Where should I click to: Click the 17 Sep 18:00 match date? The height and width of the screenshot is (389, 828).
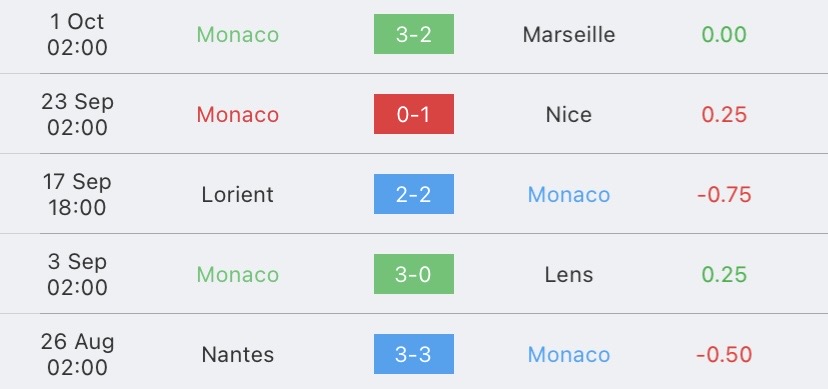(77, 194)
